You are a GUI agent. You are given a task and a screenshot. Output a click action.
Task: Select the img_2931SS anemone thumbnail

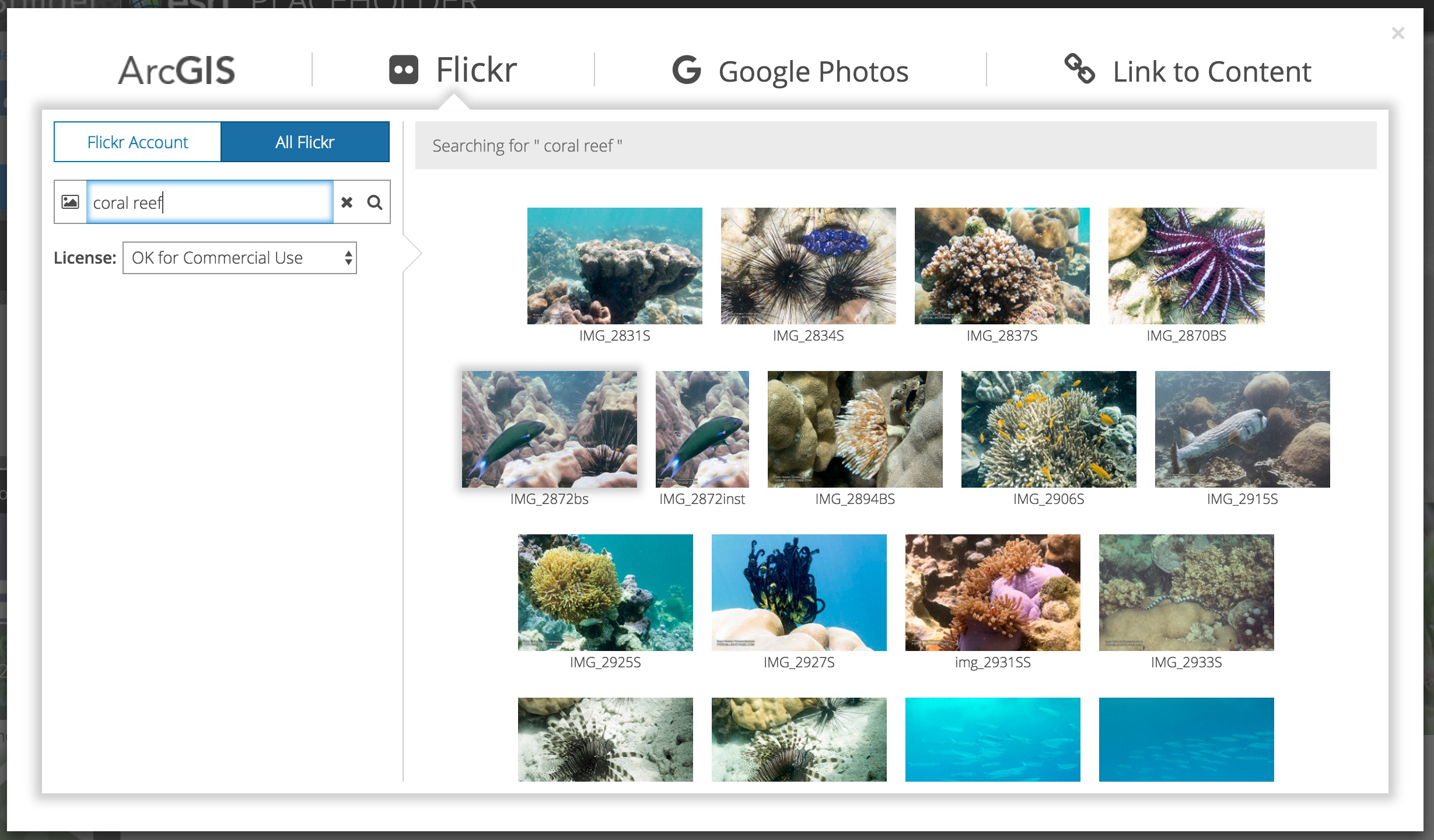pyautogui.click(x=992, y=593)
